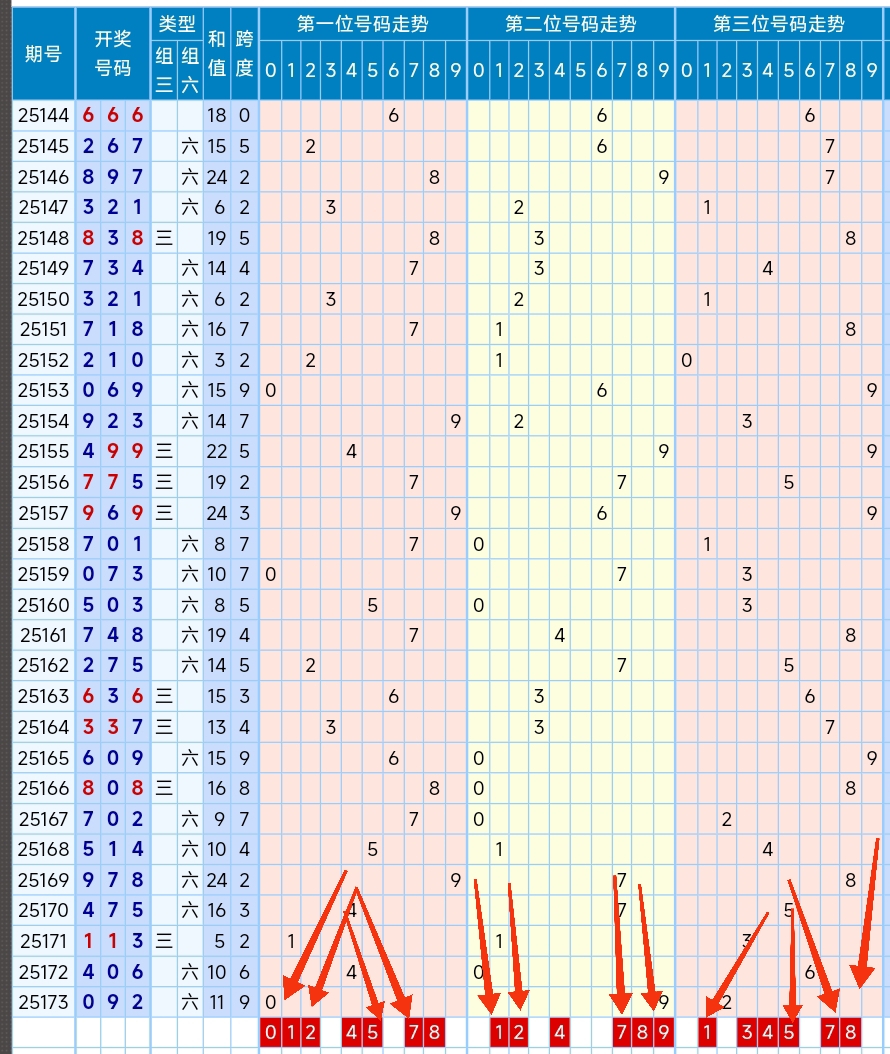Viewport: 890px width, 1054px height.
Task: Pick red 5 box below third-position trend
Action: click(788, 1032)
